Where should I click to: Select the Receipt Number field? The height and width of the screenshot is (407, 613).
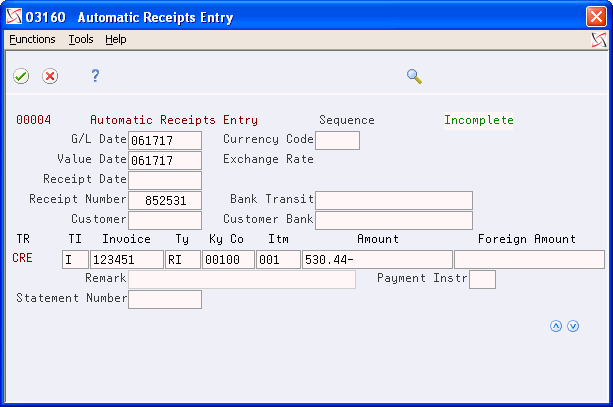(165, 200)
